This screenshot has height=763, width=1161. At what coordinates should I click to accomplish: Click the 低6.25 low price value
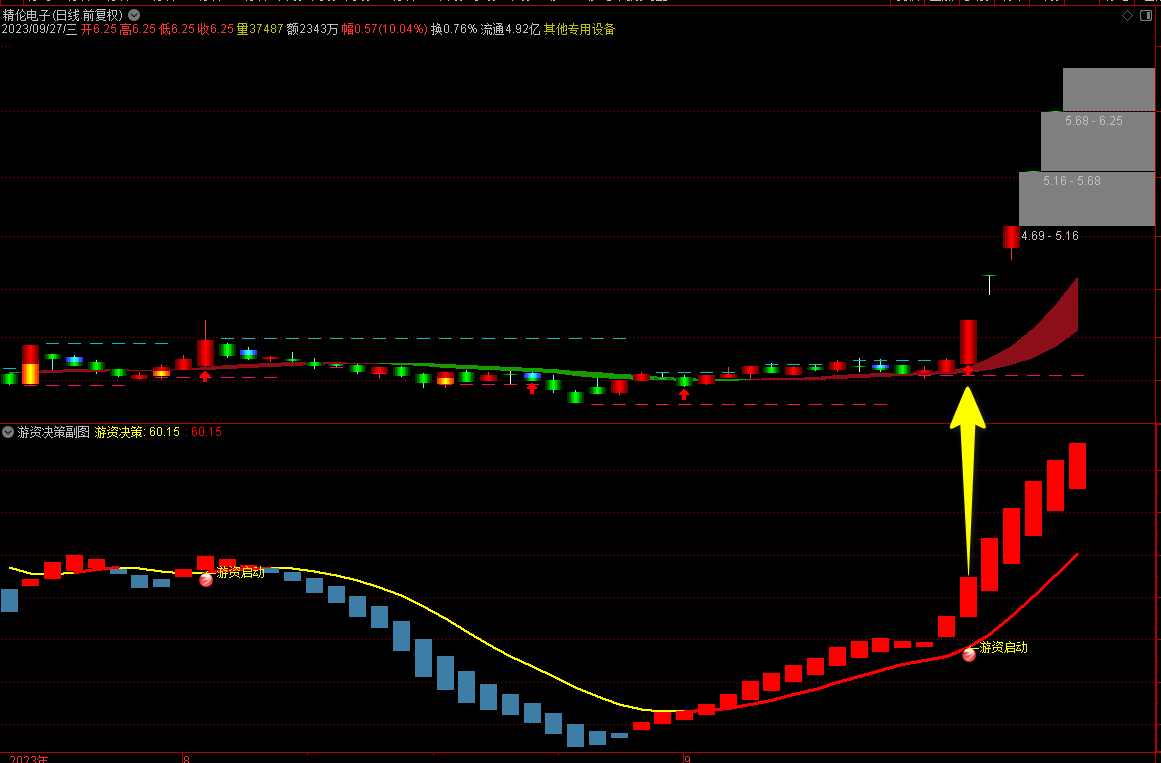pyautogui.click(x=177, y=30)
